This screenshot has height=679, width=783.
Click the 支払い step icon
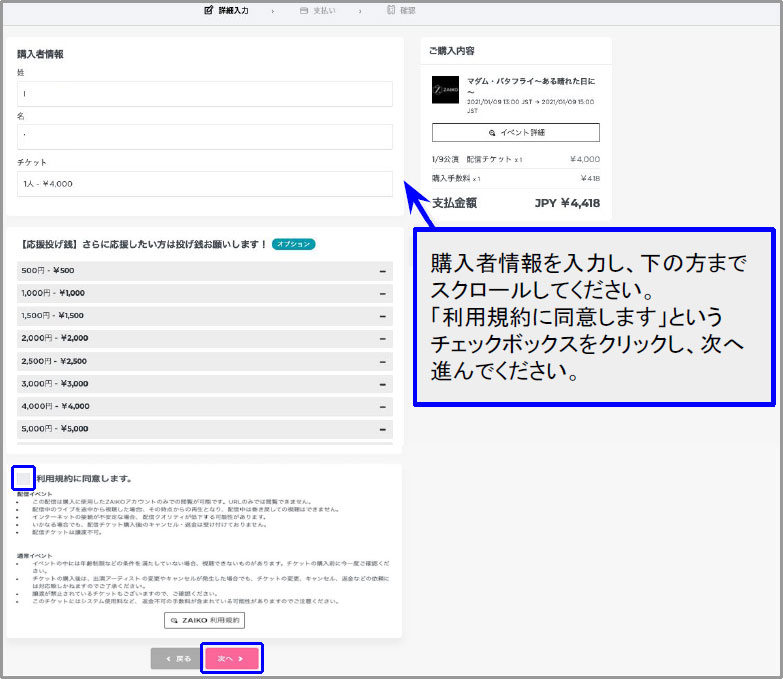304,10
